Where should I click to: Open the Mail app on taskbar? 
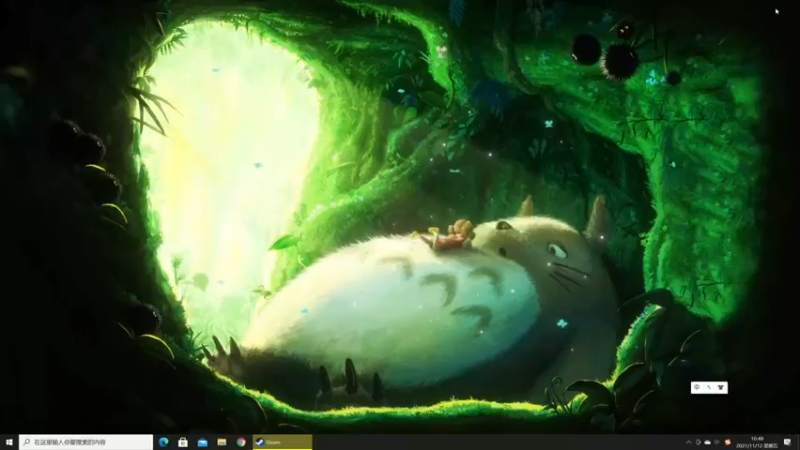click(203, 442)
